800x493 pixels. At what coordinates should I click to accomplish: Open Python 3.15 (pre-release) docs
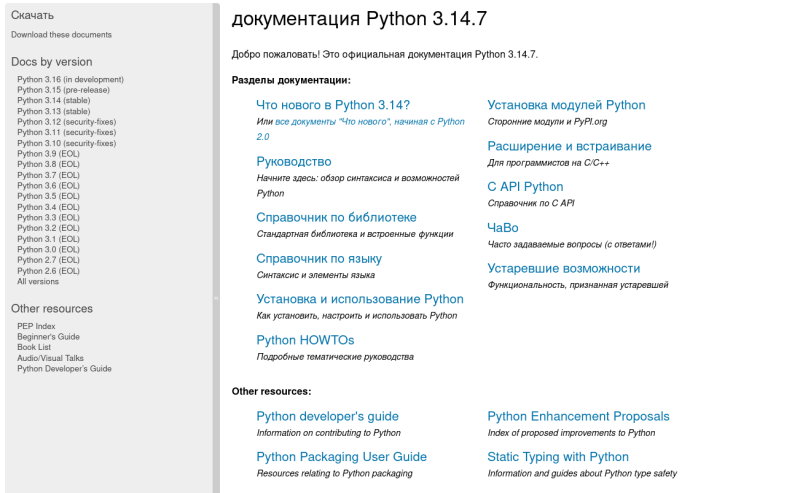tap(63, 90)
